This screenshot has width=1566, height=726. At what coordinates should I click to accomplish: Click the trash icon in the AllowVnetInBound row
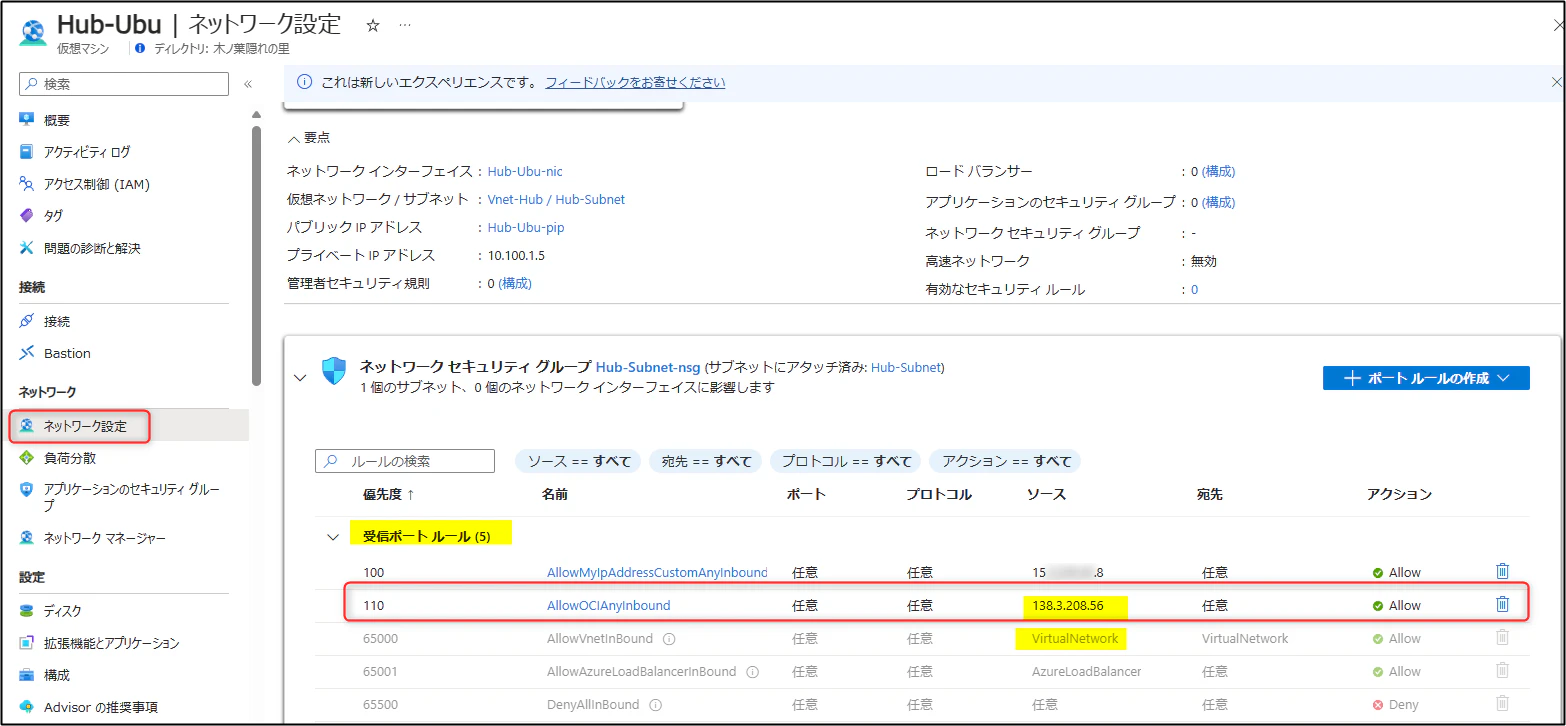tap(1502, 637)
